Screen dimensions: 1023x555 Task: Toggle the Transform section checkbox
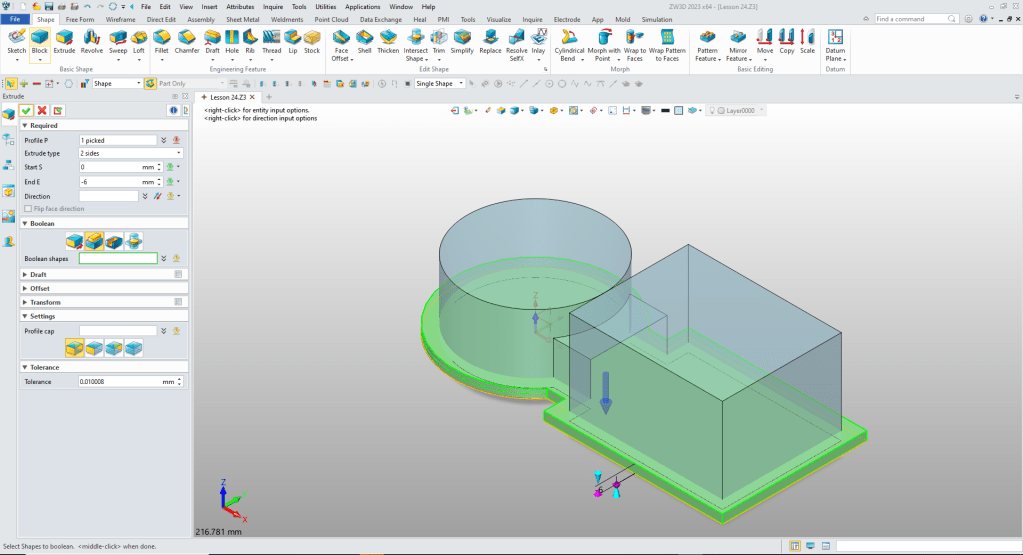(178, 302)
